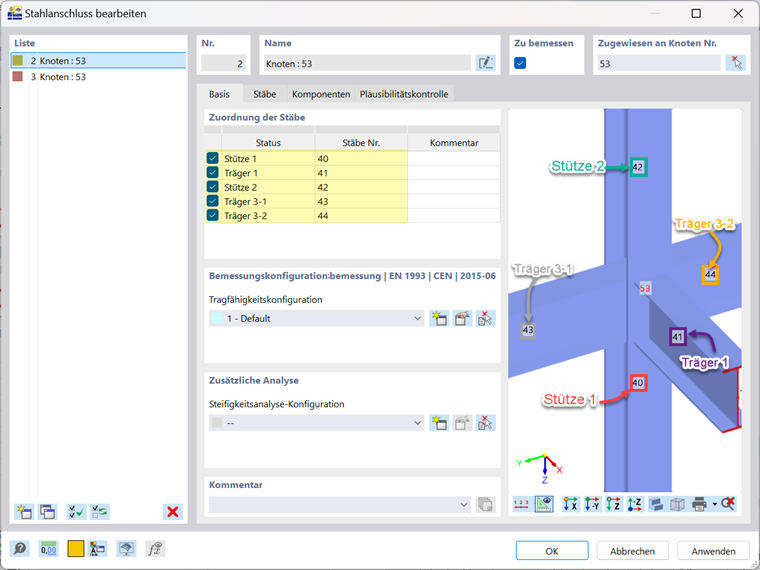Click olive color swatch of joint 2

[x=18, y=61]
